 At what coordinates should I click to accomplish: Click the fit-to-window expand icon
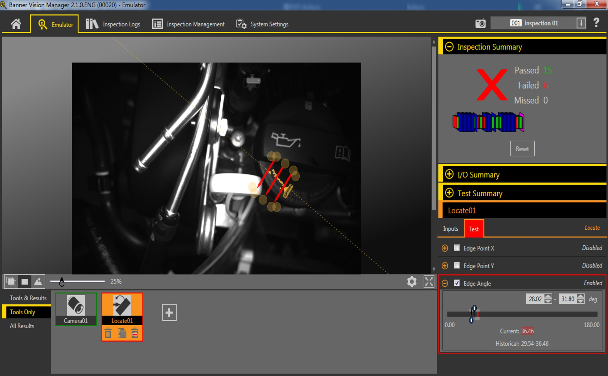coord(429,281)
